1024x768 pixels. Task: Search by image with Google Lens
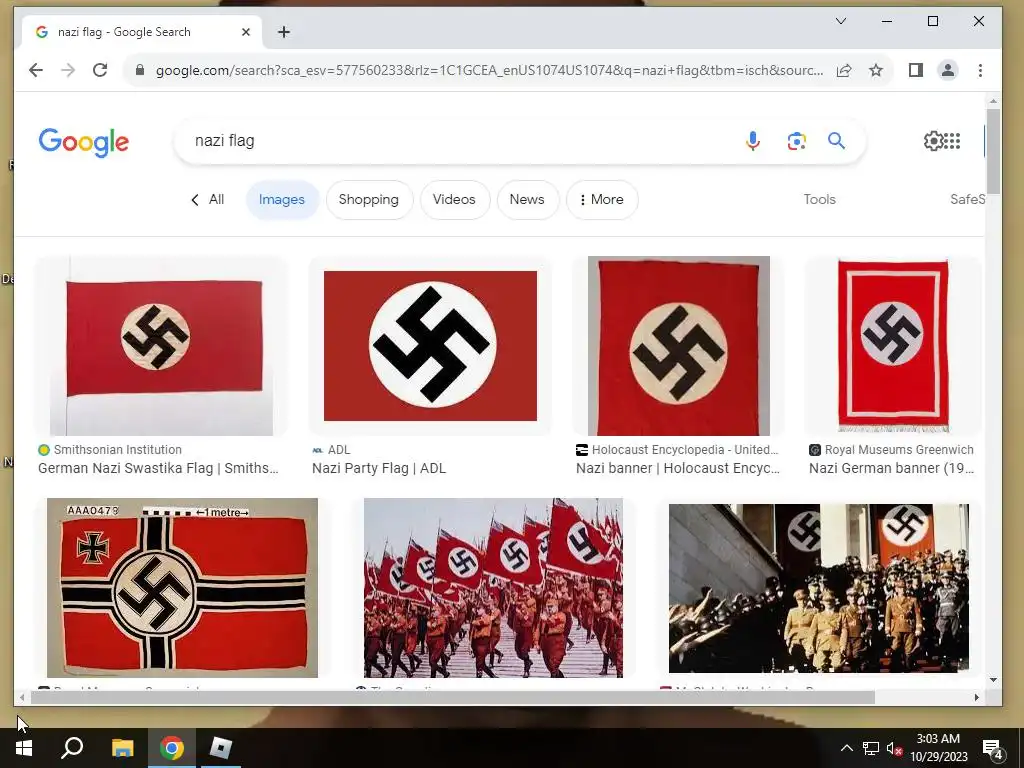(796, 141)
